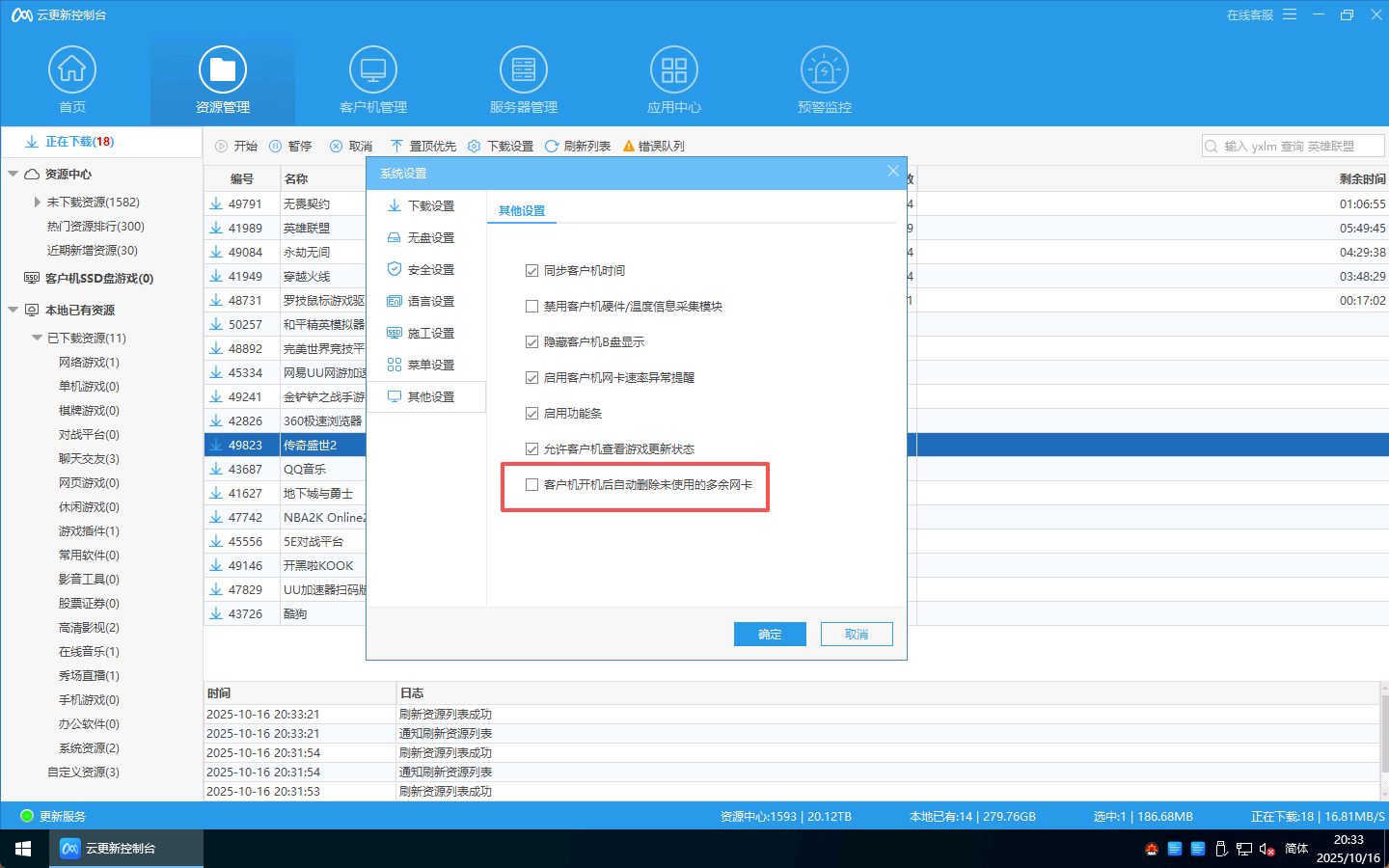Confirm settings with the 确定 button
Image resolution: width=1389 pixels, height=868 pixels.
[770, 634]
